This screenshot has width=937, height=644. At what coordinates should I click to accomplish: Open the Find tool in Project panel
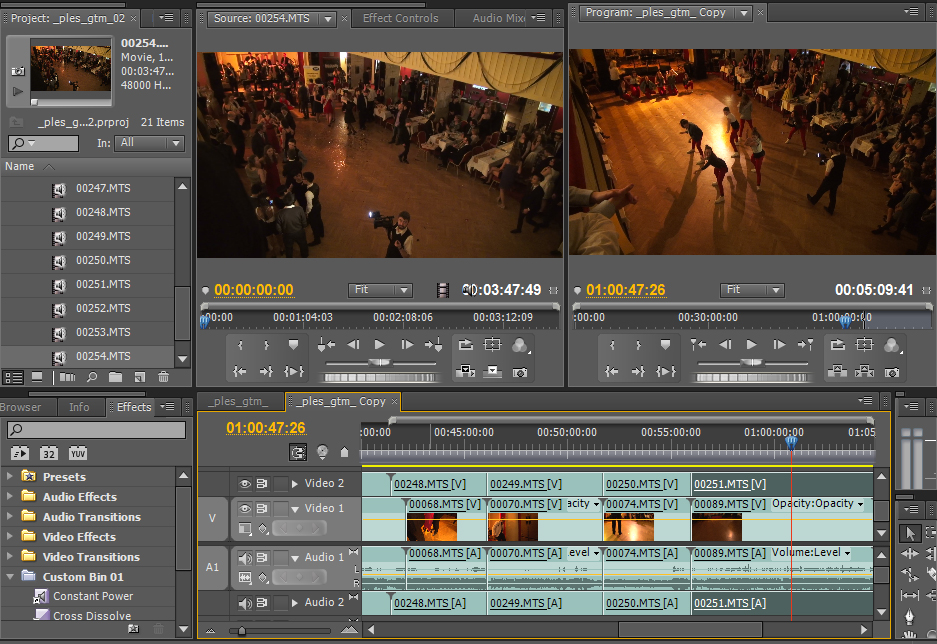[92, 378]
